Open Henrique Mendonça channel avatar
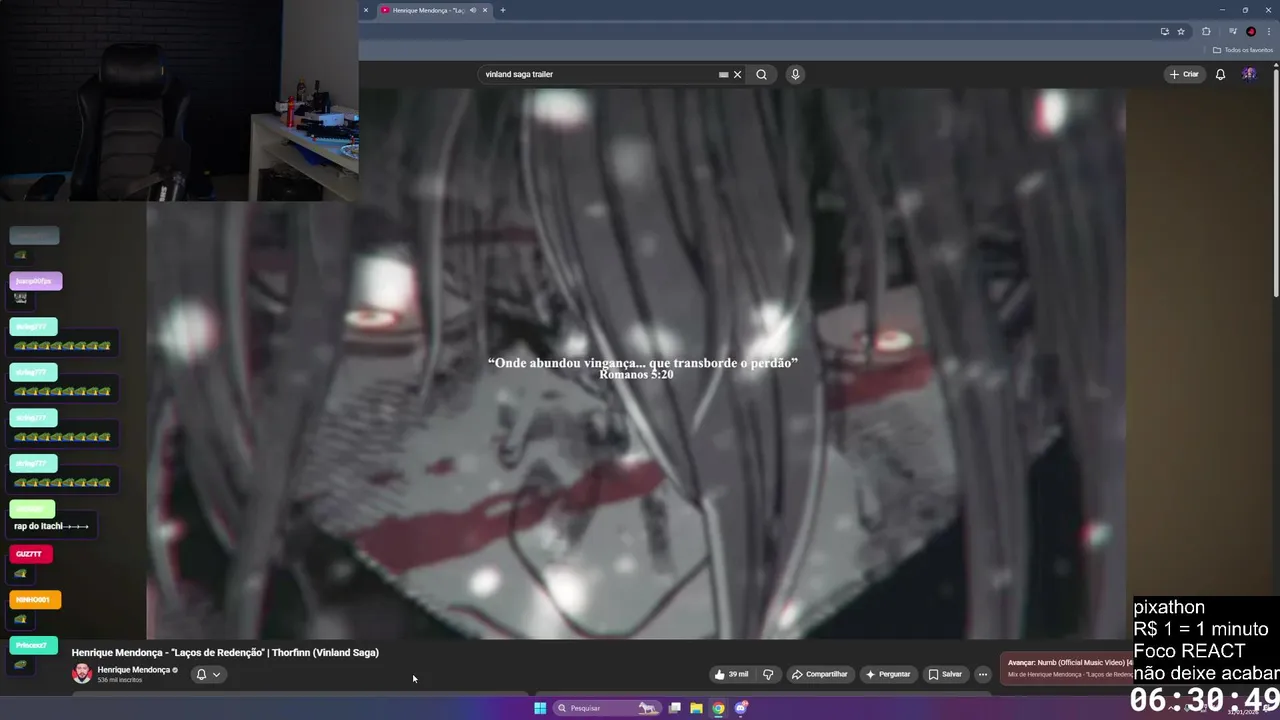The height and width of the screenshot is (720, 1280). click(82, 674)
